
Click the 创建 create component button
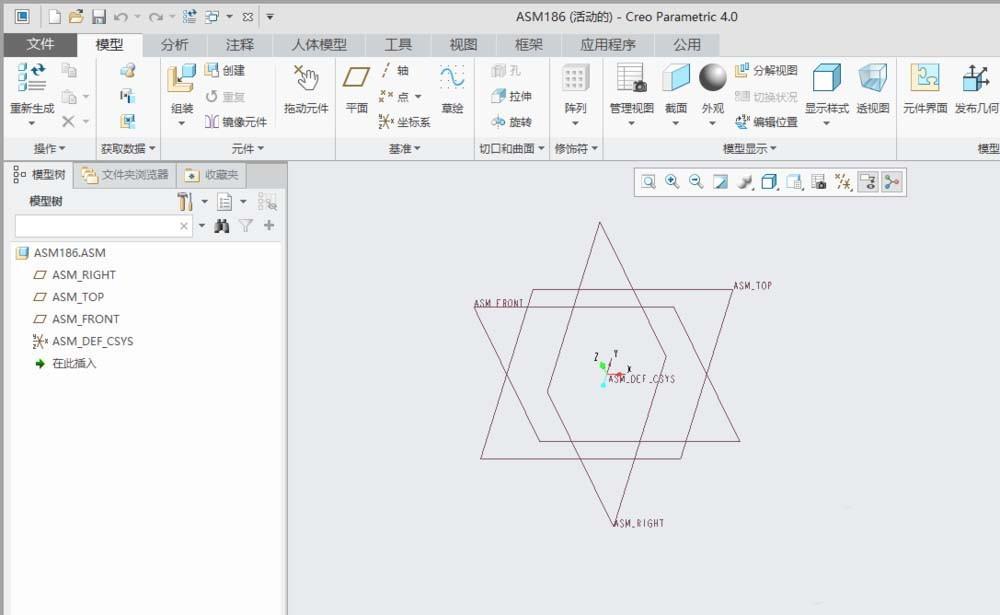[225, 71]
